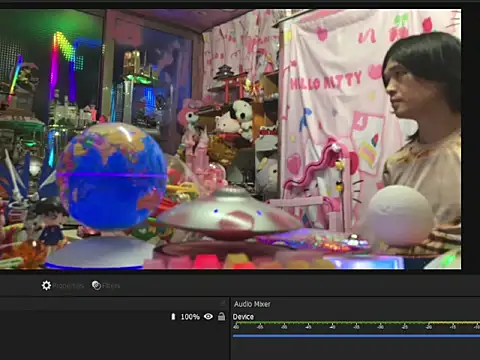480x360 pixels.
Task: Click the 100% battery level text
Action: tap(190, 317)
